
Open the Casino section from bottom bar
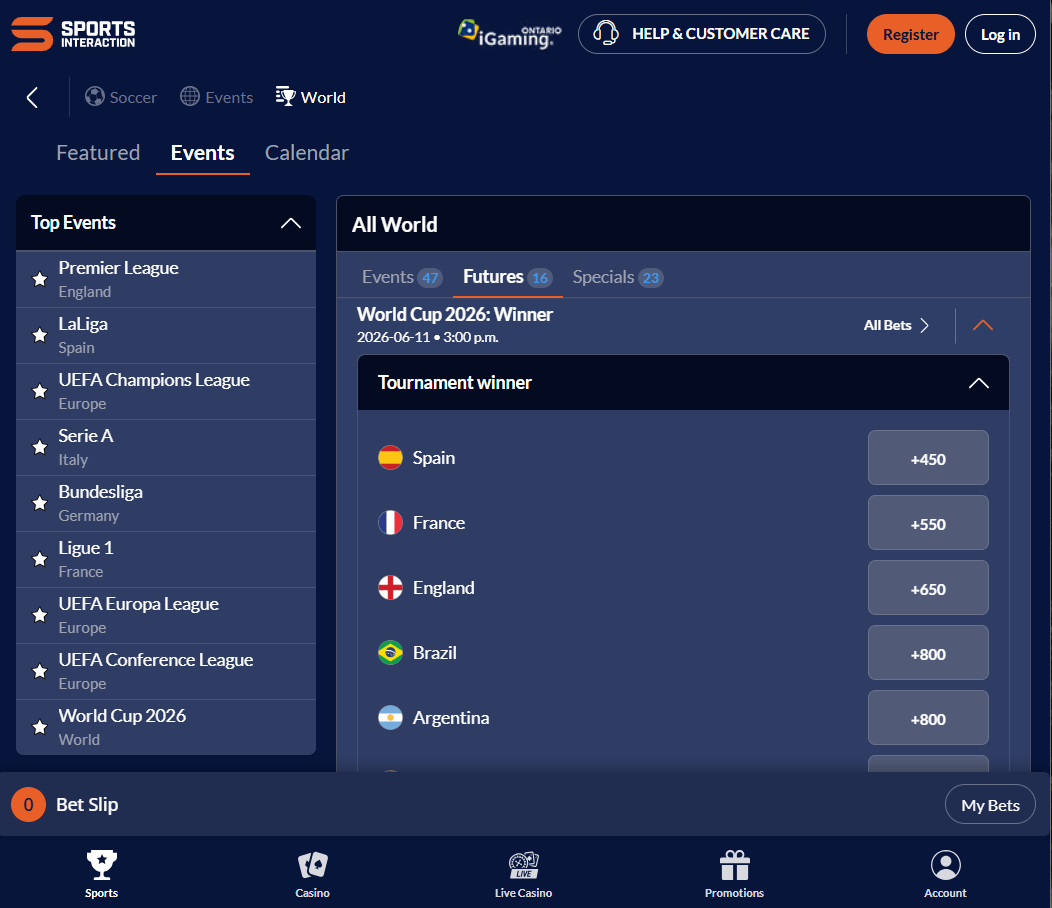312,873
